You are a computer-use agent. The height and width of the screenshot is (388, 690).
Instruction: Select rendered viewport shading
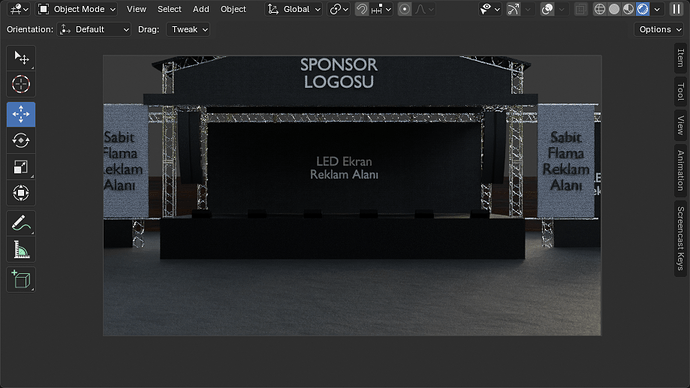[x=642, y=9]
